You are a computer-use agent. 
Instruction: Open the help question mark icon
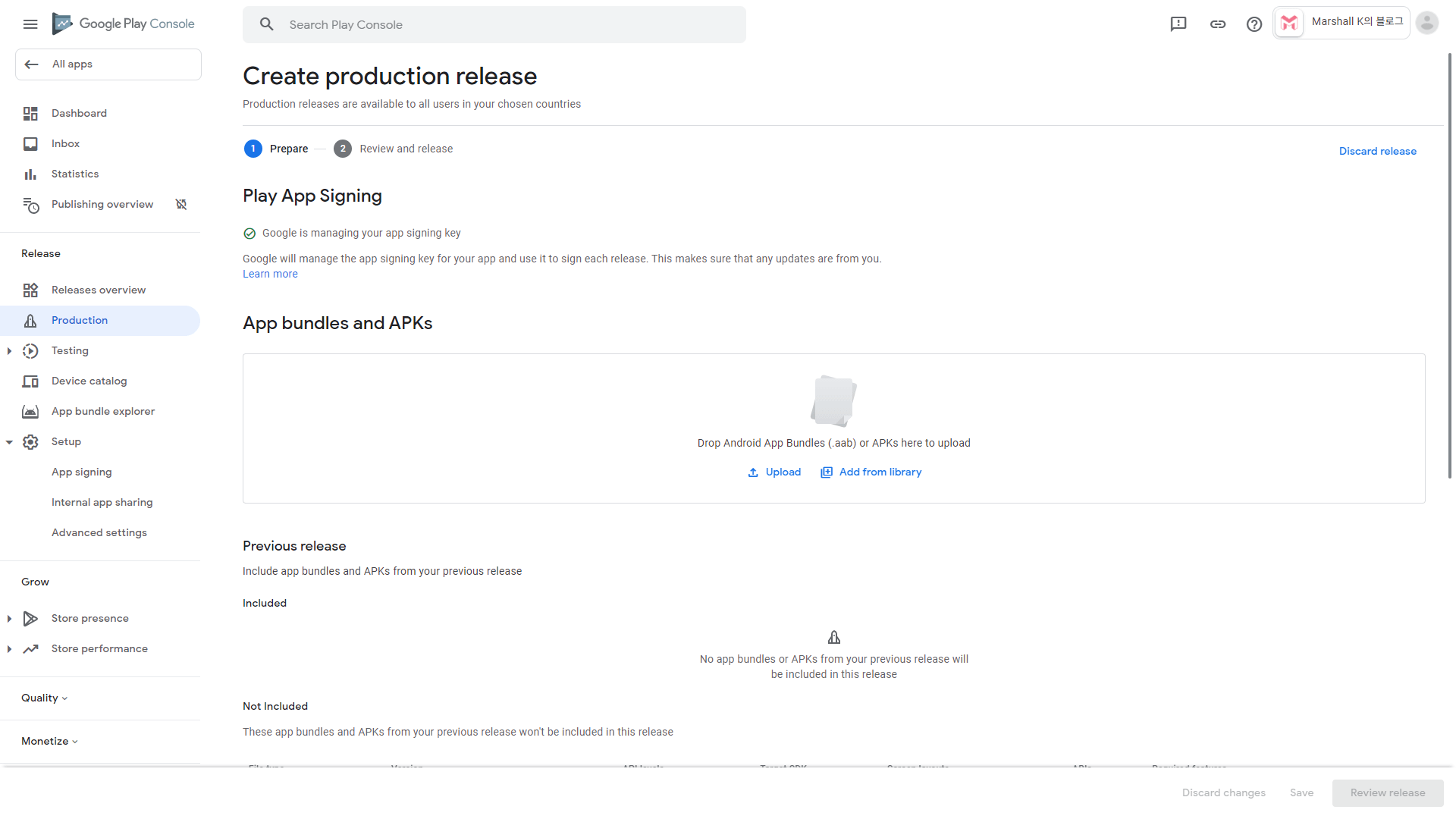(1254, 24)
